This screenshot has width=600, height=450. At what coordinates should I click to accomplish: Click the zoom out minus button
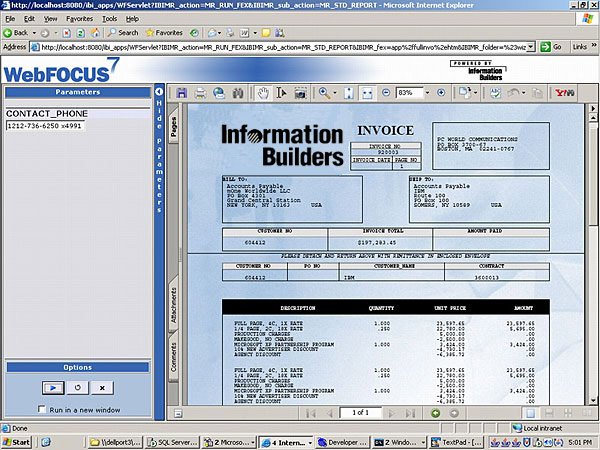(x=386, y=93)
